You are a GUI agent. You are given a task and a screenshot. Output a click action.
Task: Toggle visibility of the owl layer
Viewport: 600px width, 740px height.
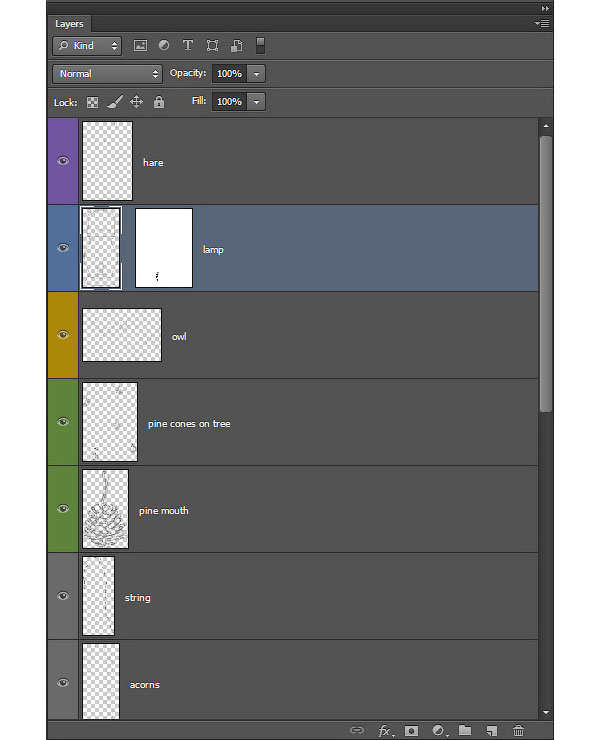click(x=63, y=335)
